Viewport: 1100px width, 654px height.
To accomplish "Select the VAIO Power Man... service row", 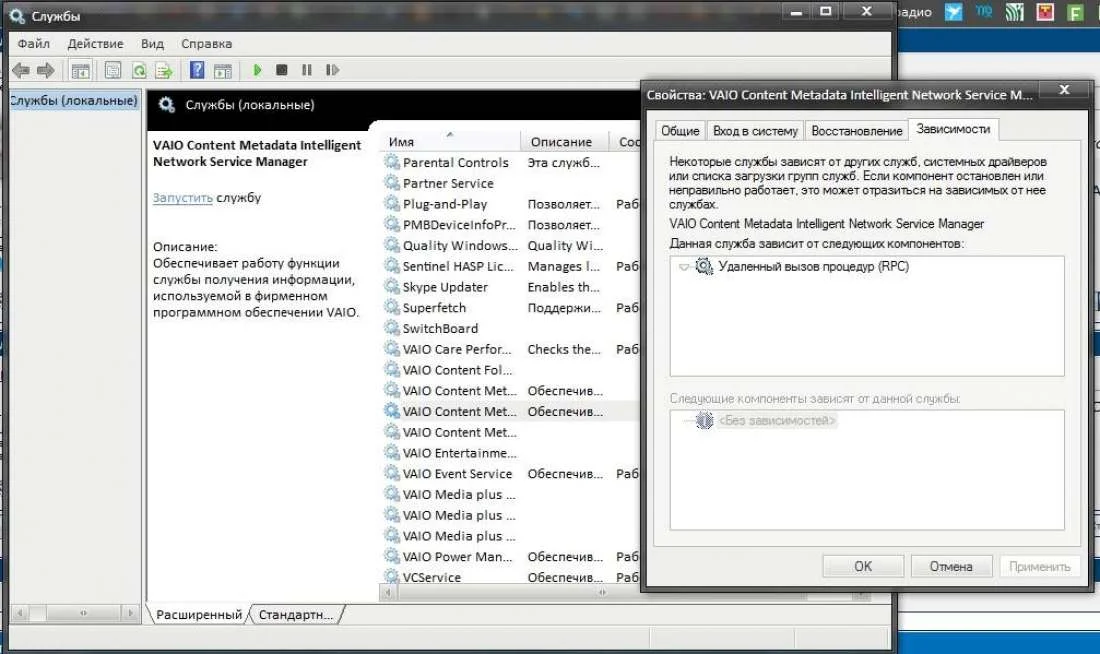I will coord(511,556).
